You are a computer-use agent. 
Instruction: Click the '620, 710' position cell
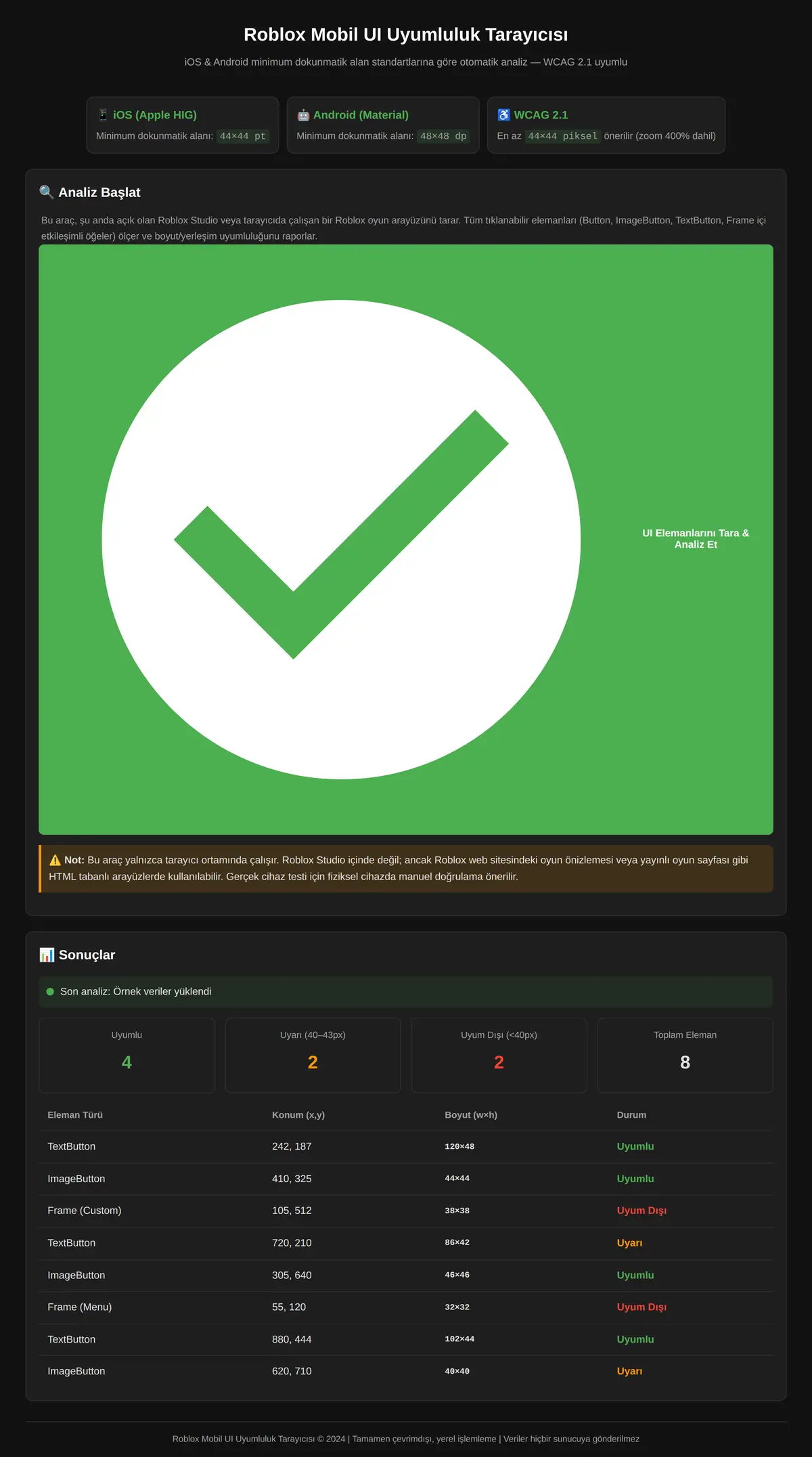pyautogui.click(x=292, y=1371)
